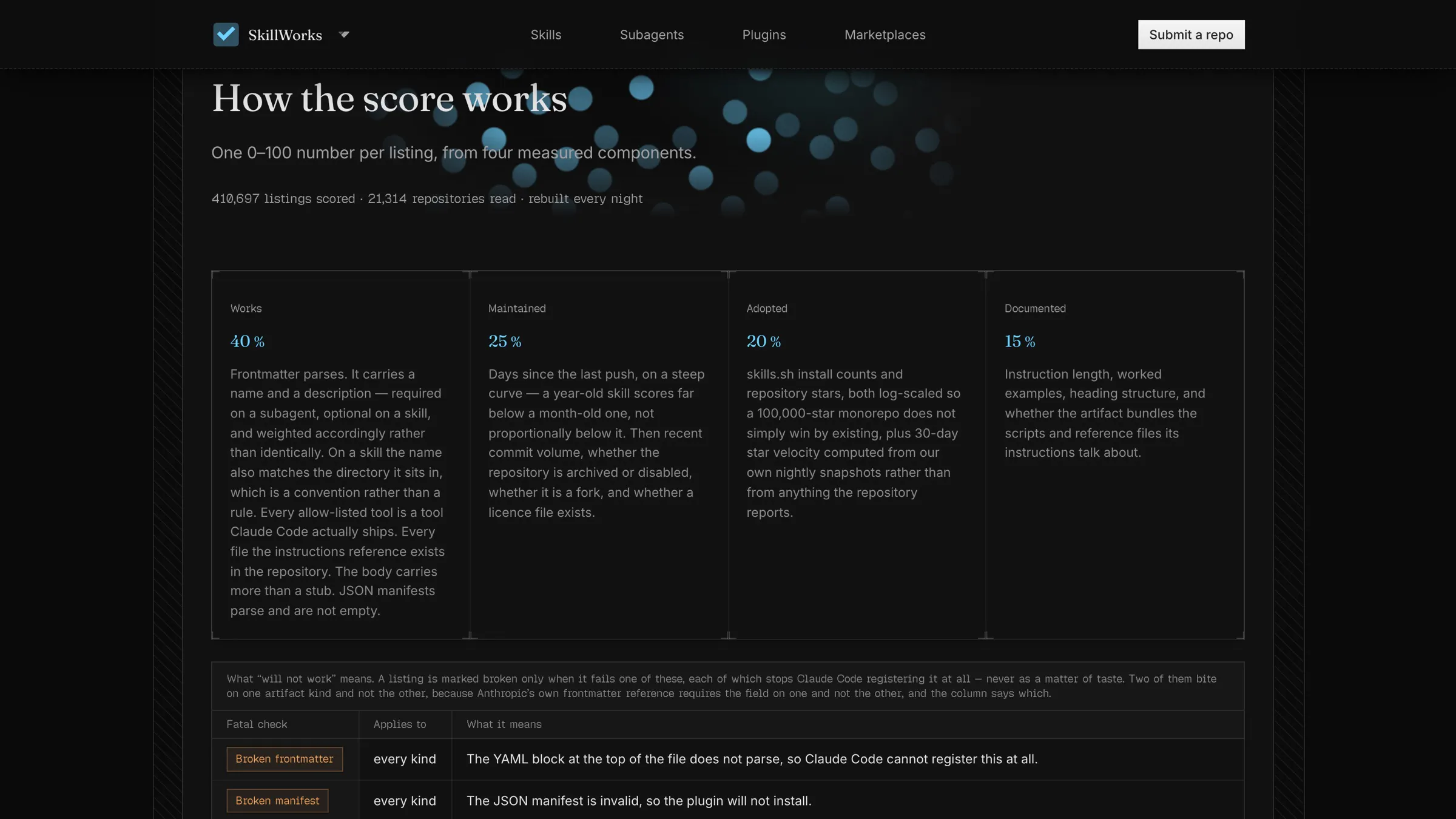The width and height of the screenshot is (1456, 819).
Task: Click the Broken manifest badge
Action: click(277, 801)
